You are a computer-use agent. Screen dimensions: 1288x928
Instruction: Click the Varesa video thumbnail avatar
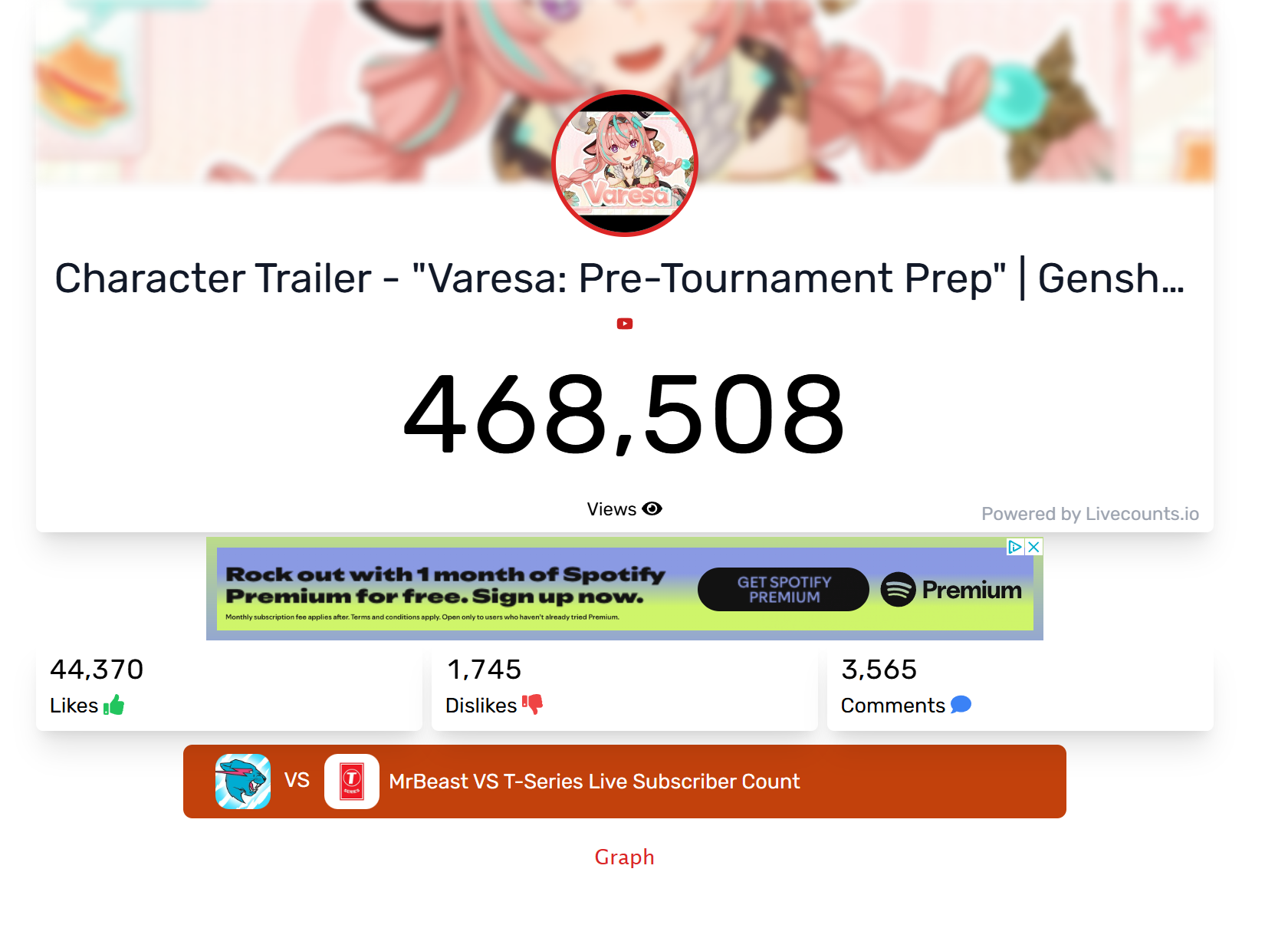coord(625,163)
